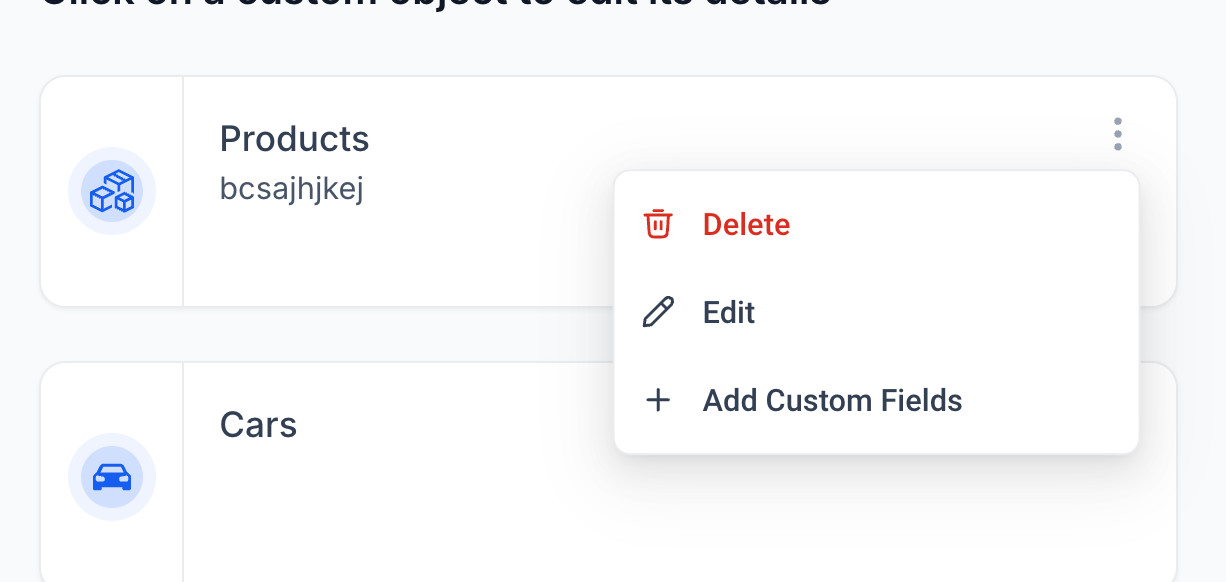This screenshot has height=582, width=1226.
Task: Click the blue car icon
Action: [x=112, y=477]
